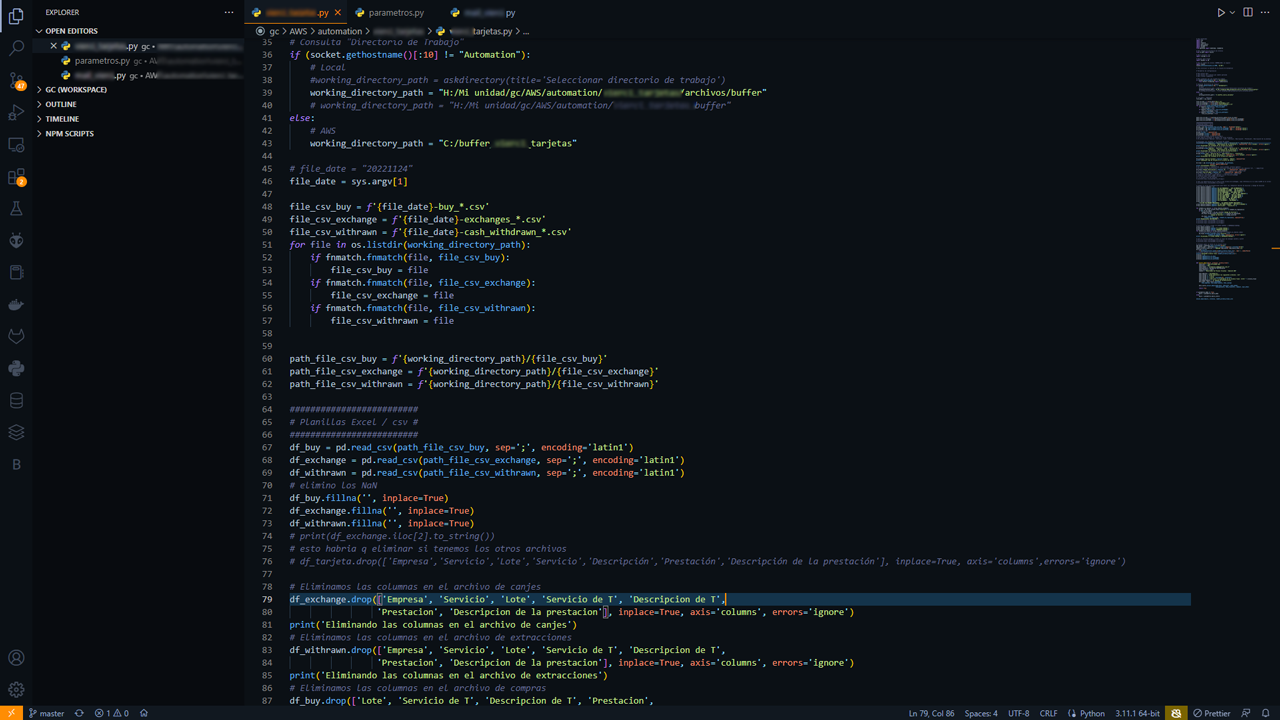This screenshot has height=720, width=1280.
Task: Click the Manage gear icon
Action: [x=16, y=689]
